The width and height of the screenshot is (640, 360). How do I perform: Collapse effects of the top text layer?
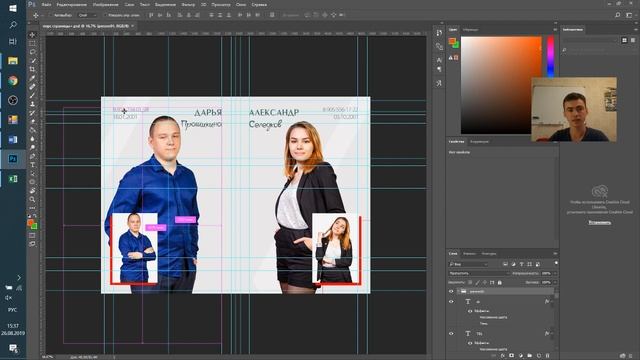(552, 302)
